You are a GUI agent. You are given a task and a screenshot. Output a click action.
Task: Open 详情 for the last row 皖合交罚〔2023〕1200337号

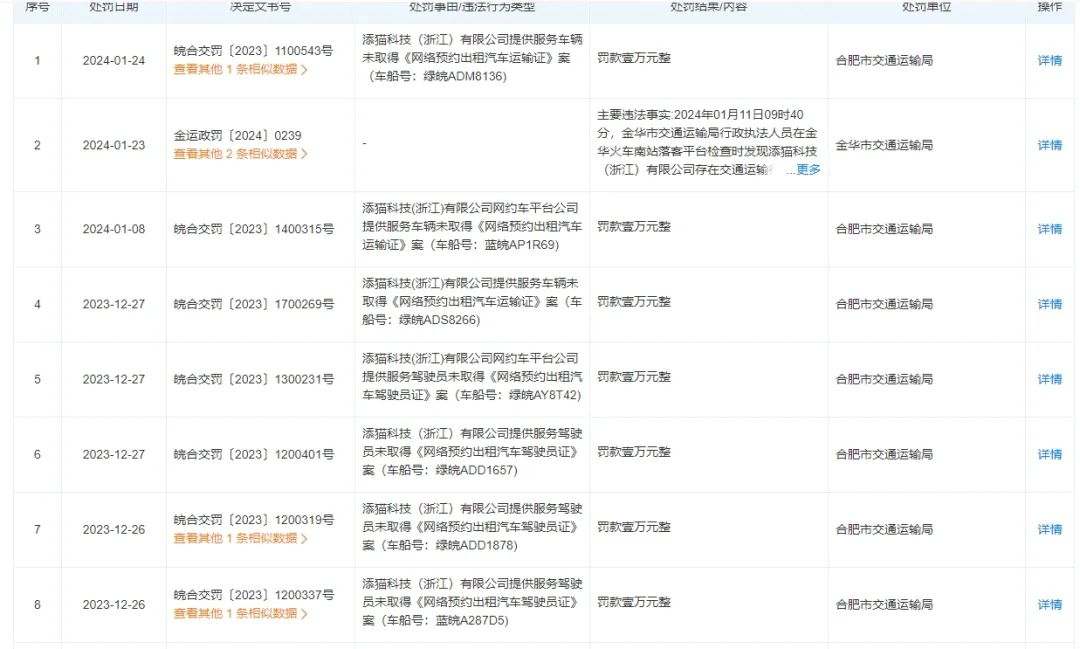(1048, 604)
